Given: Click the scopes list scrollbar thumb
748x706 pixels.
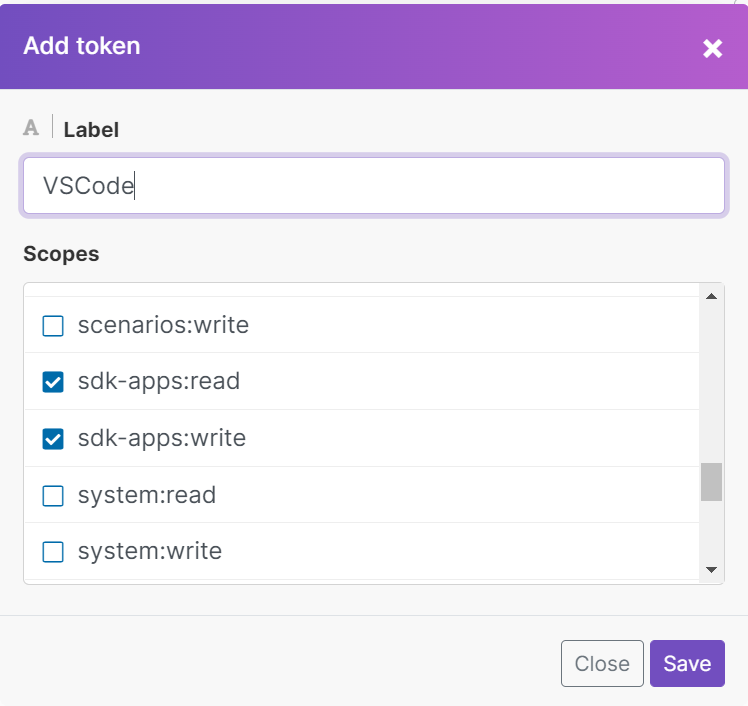Looking at the screenshot, I should pos(711,482).
